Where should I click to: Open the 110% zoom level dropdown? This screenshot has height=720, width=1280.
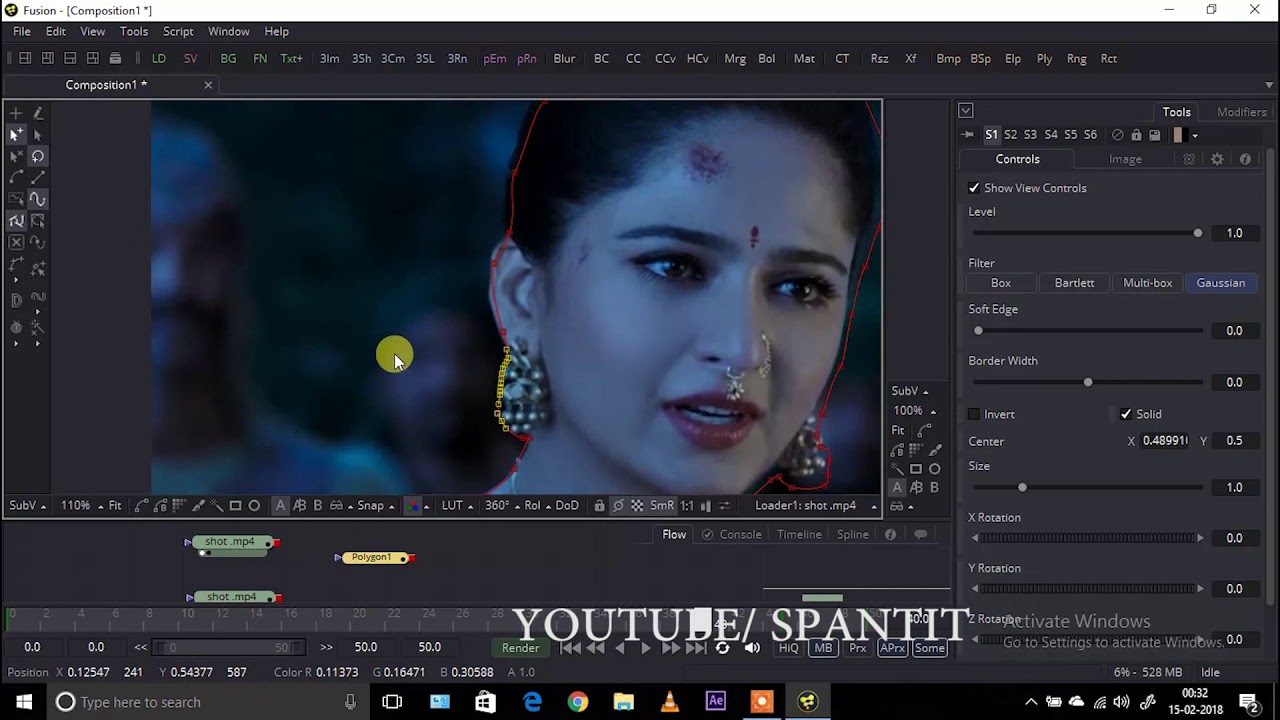81,506
